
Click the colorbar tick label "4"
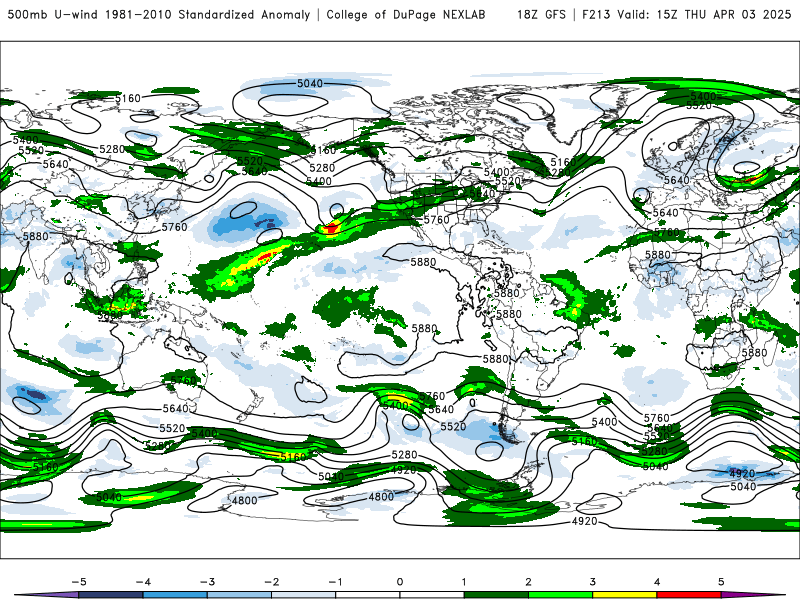(657, 582)
